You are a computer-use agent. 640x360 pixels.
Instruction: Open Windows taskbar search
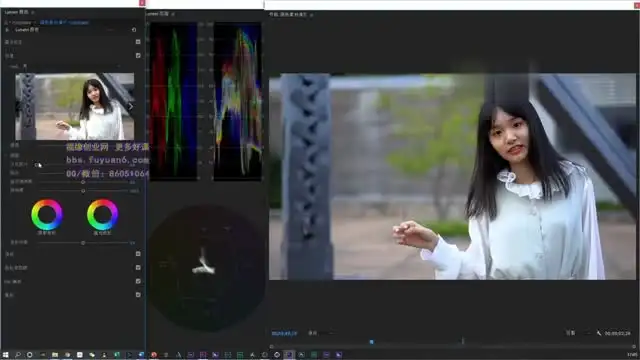(x=18, y=355)
